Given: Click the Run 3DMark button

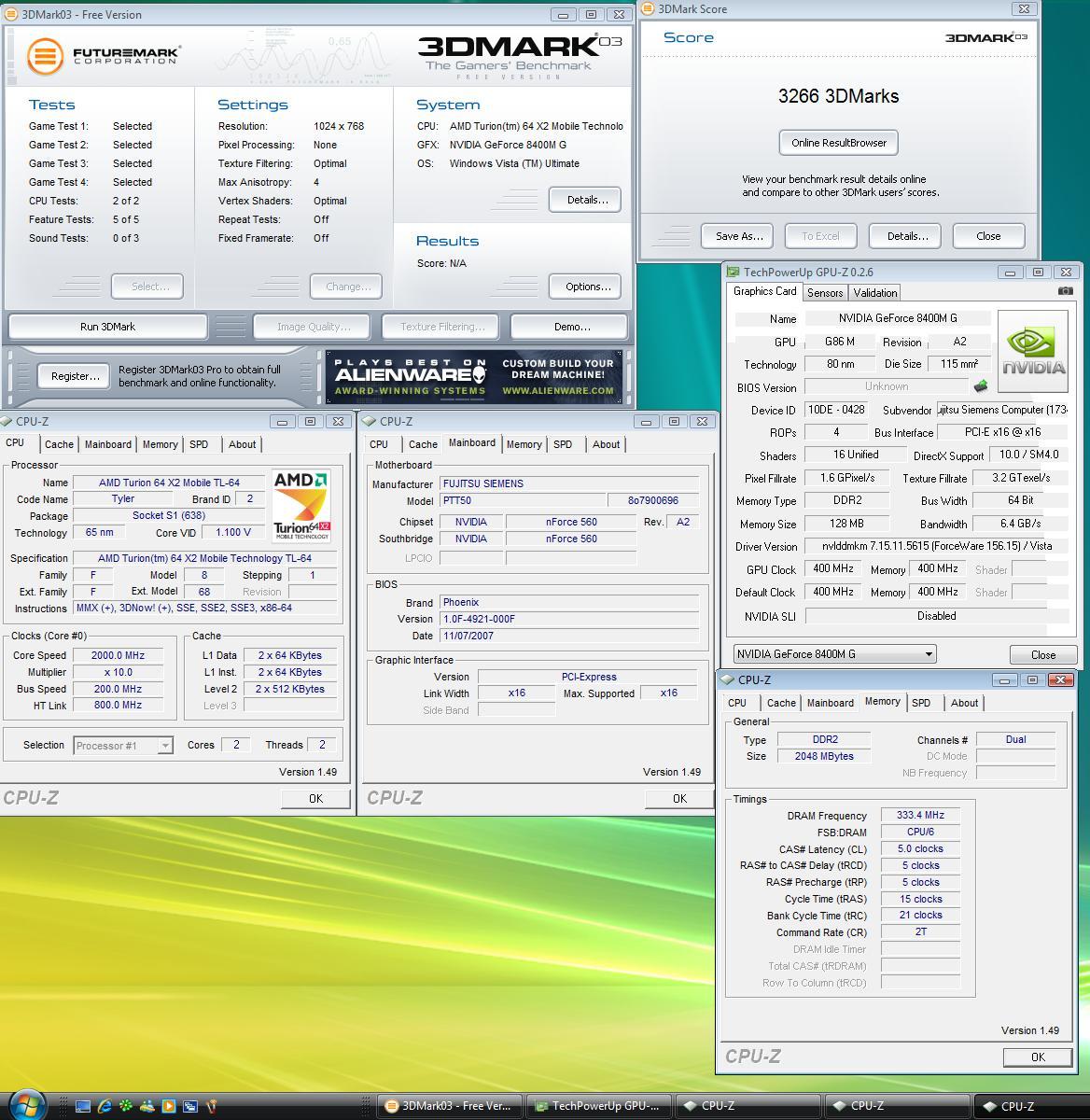Looking at the screenshot, I should 107,327.
